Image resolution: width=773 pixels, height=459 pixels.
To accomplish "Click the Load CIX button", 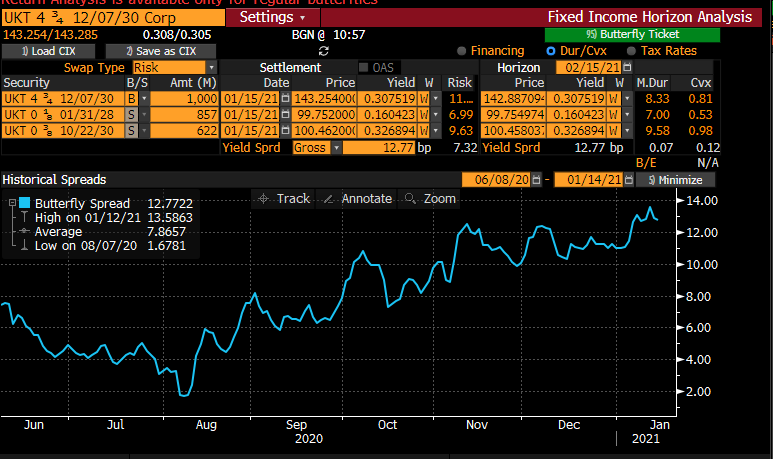I will 48,51.
